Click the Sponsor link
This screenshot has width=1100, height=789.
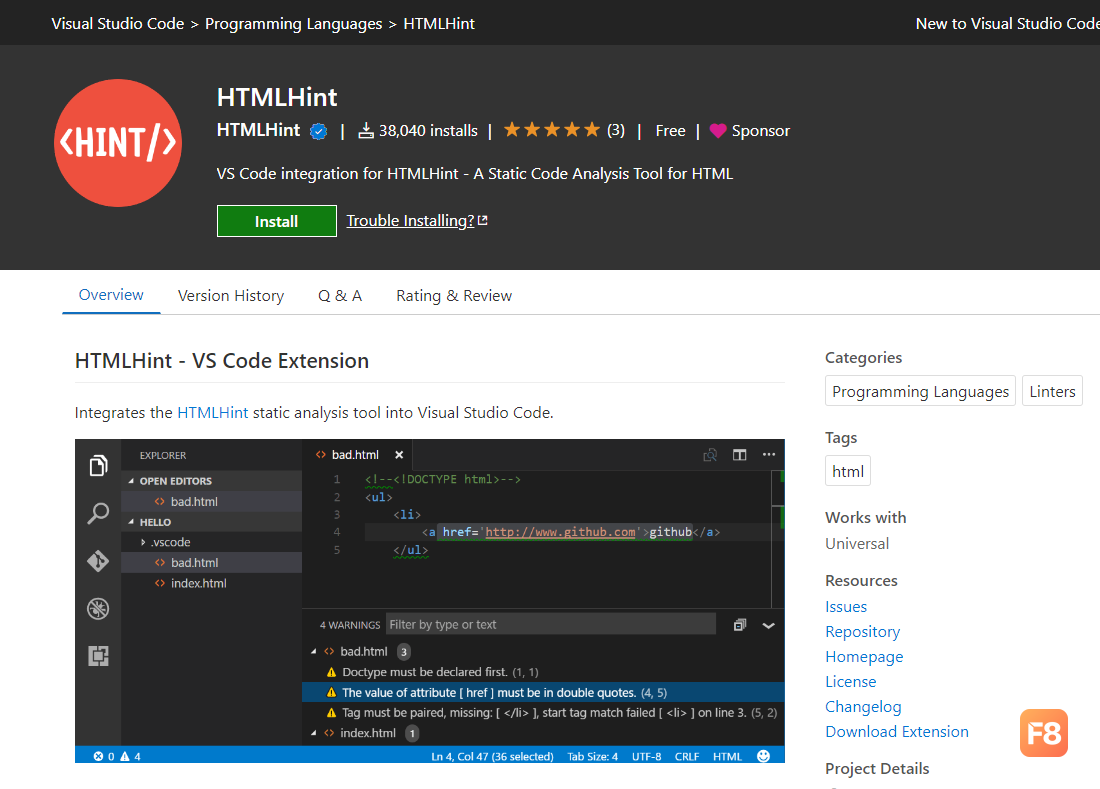point(760,130)
